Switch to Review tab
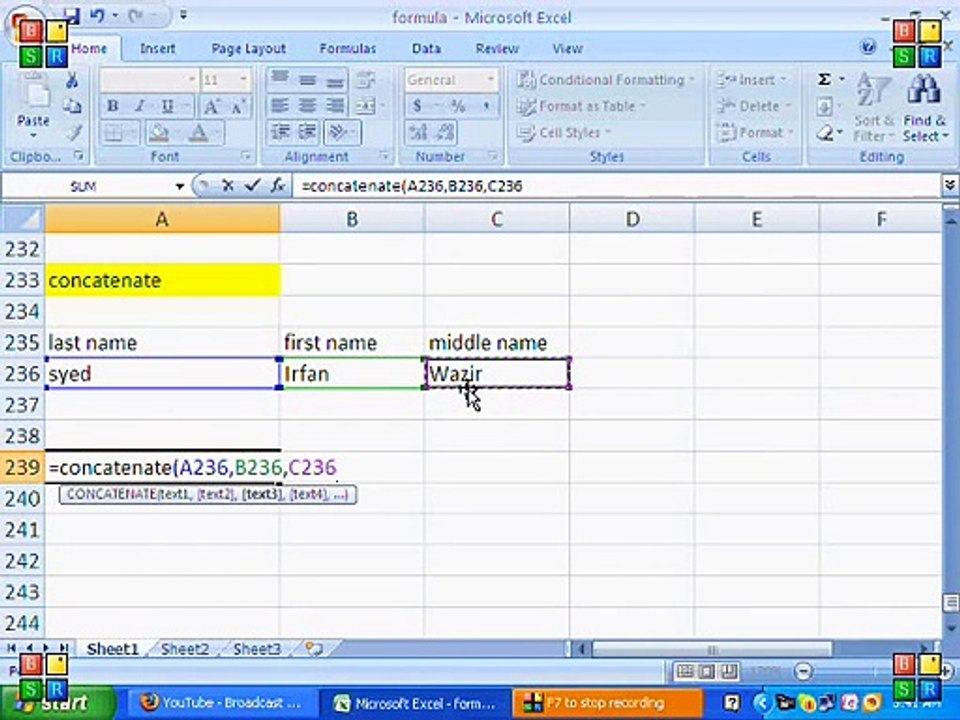 497,48
